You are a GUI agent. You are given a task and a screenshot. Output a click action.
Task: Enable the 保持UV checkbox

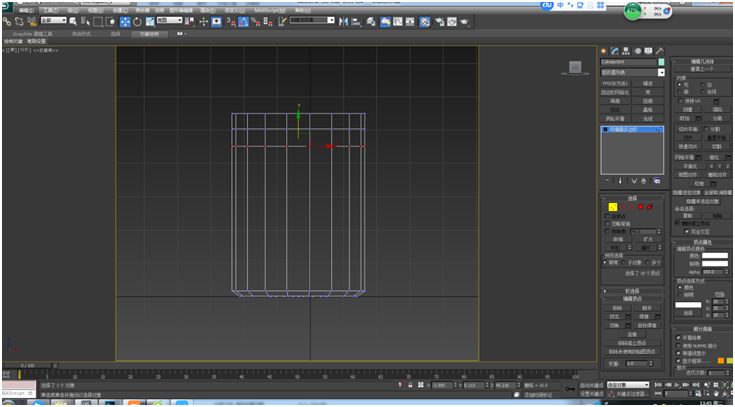[681, 100]
